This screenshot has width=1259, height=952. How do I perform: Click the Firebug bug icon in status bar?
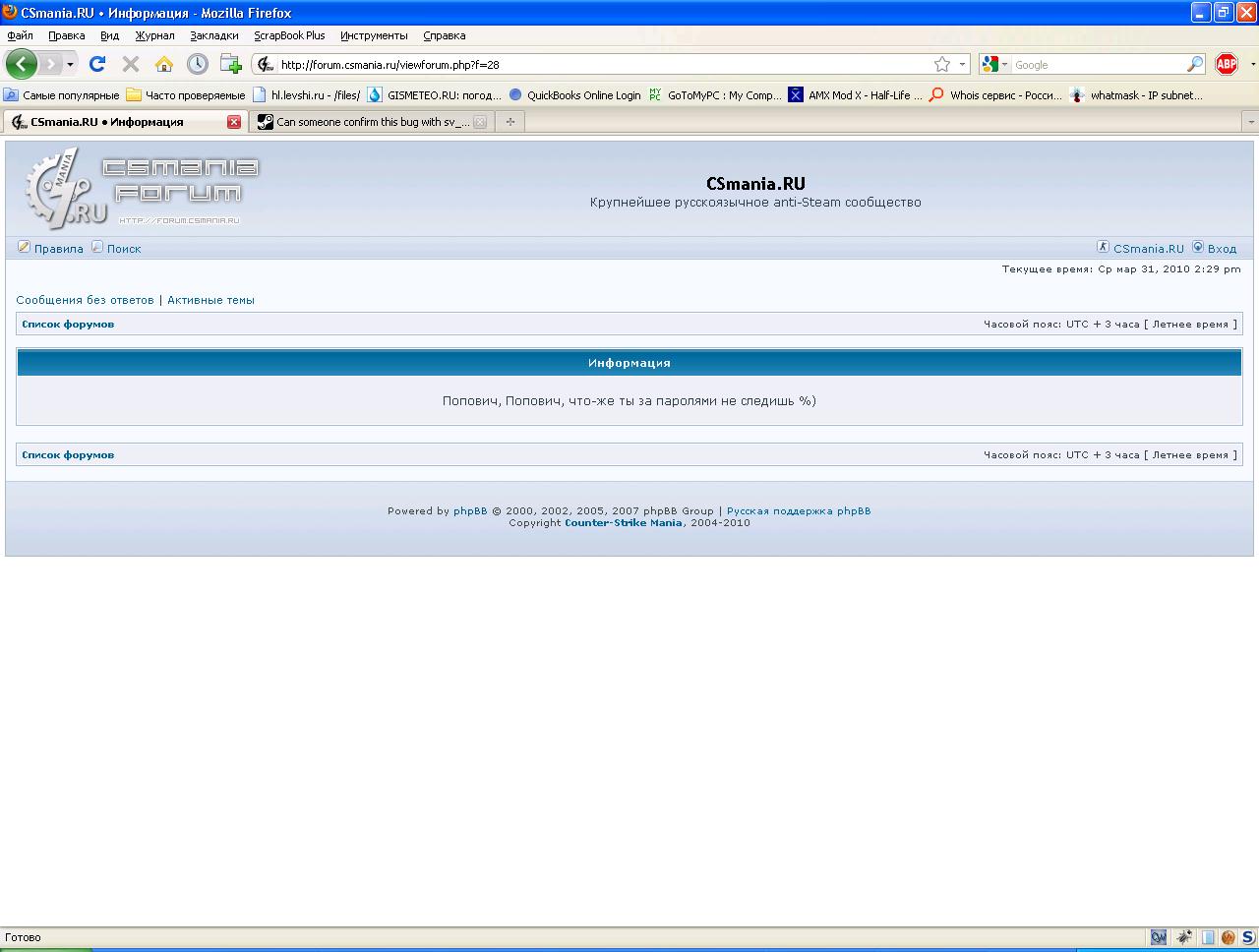1184,937
